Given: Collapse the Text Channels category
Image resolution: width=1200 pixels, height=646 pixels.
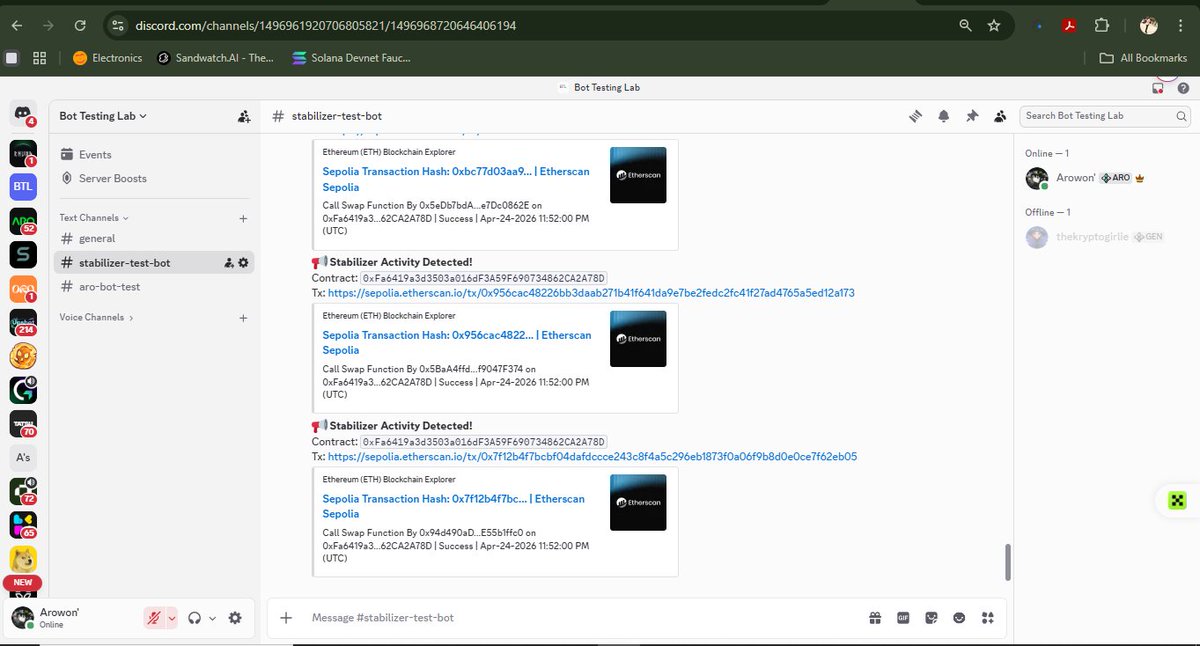Looking at the screenshot, I should (91, 217).
